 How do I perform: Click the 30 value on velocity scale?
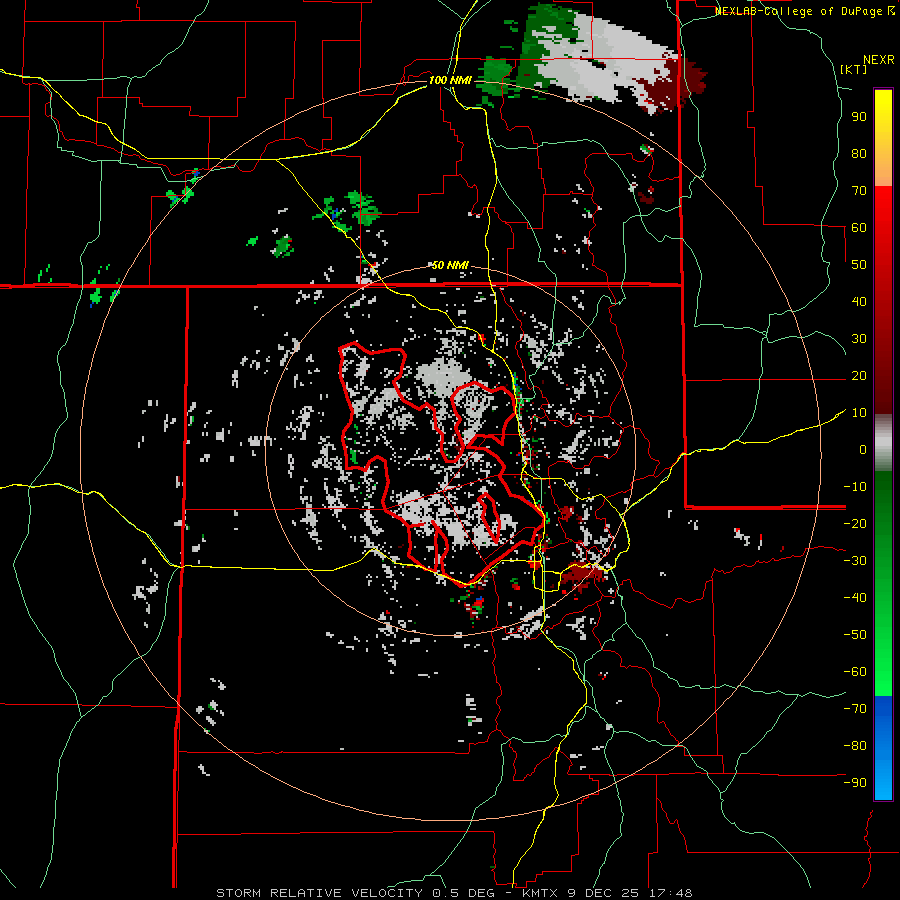[858, 339]
